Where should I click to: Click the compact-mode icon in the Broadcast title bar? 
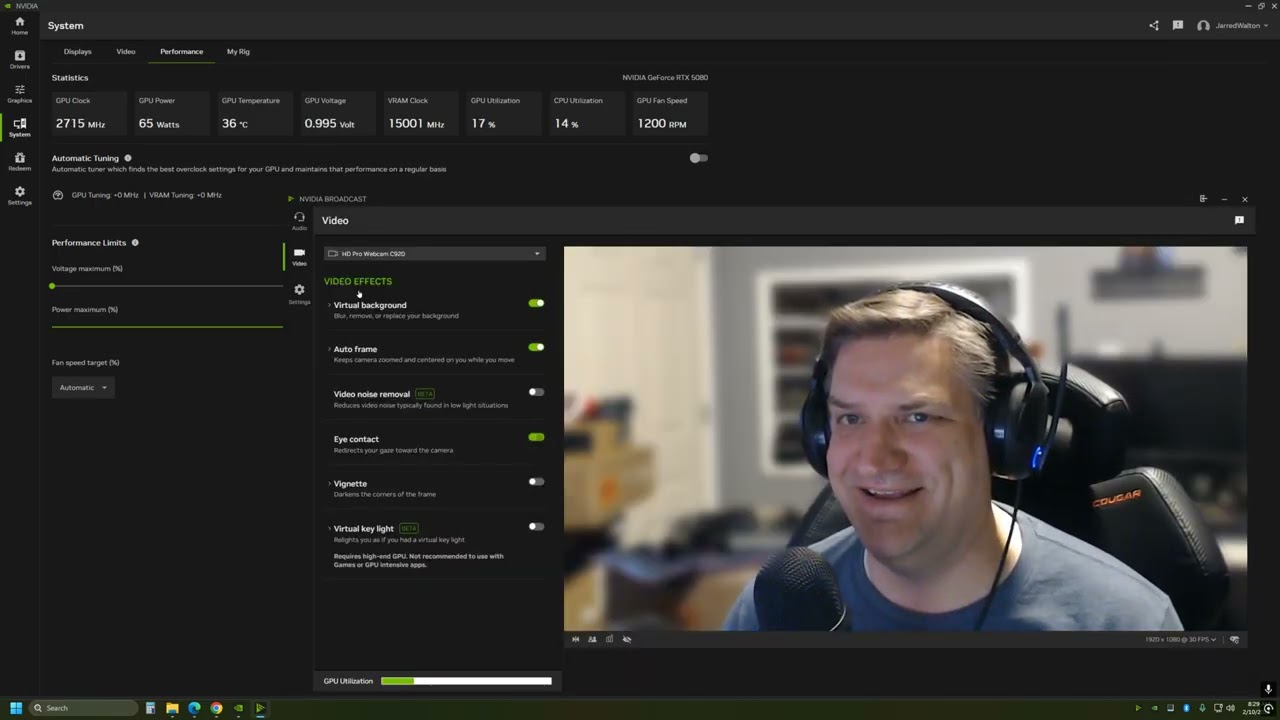1203,199
